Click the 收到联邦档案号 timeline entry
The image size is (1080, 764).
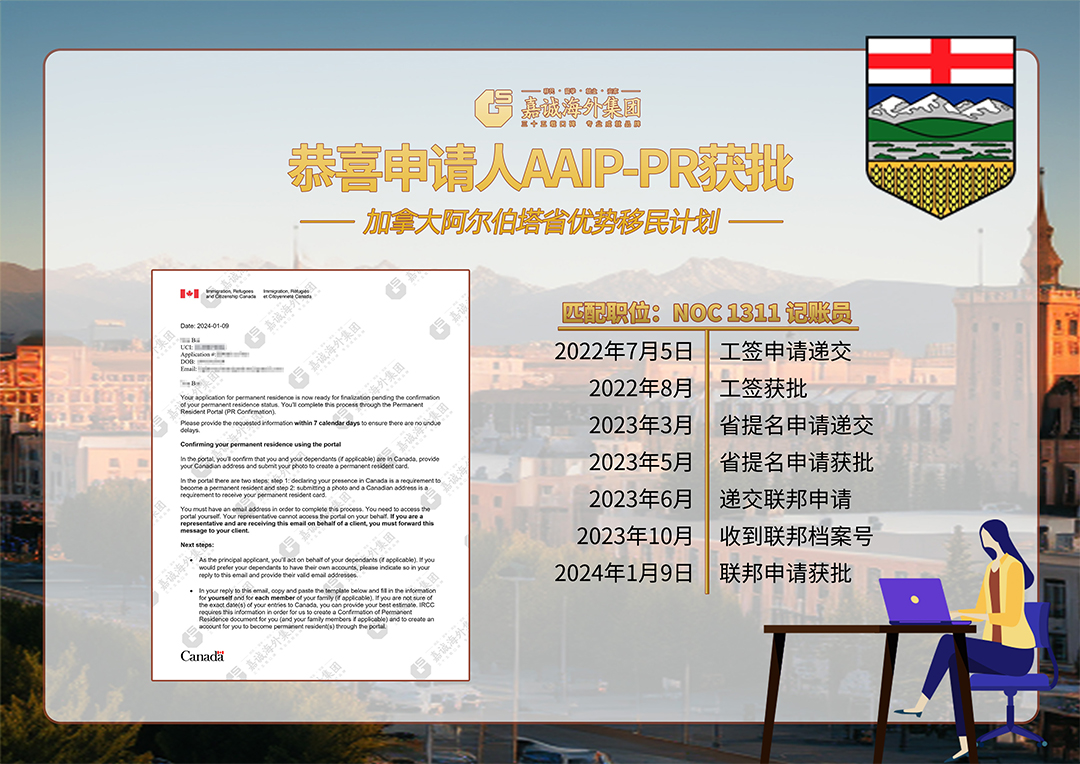point(796,536)
